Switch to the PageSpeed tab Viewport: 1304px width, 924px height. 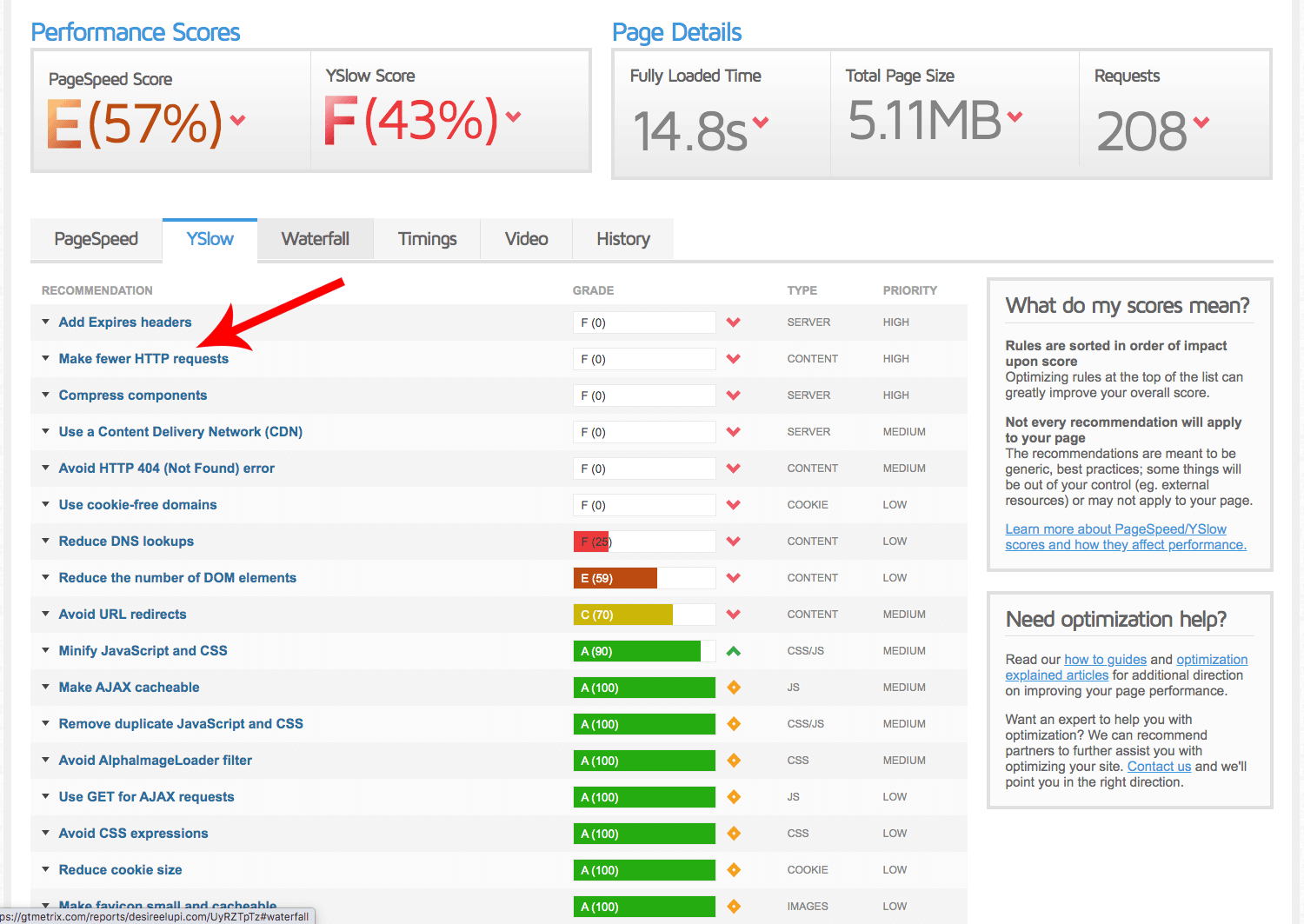(96, 239)
